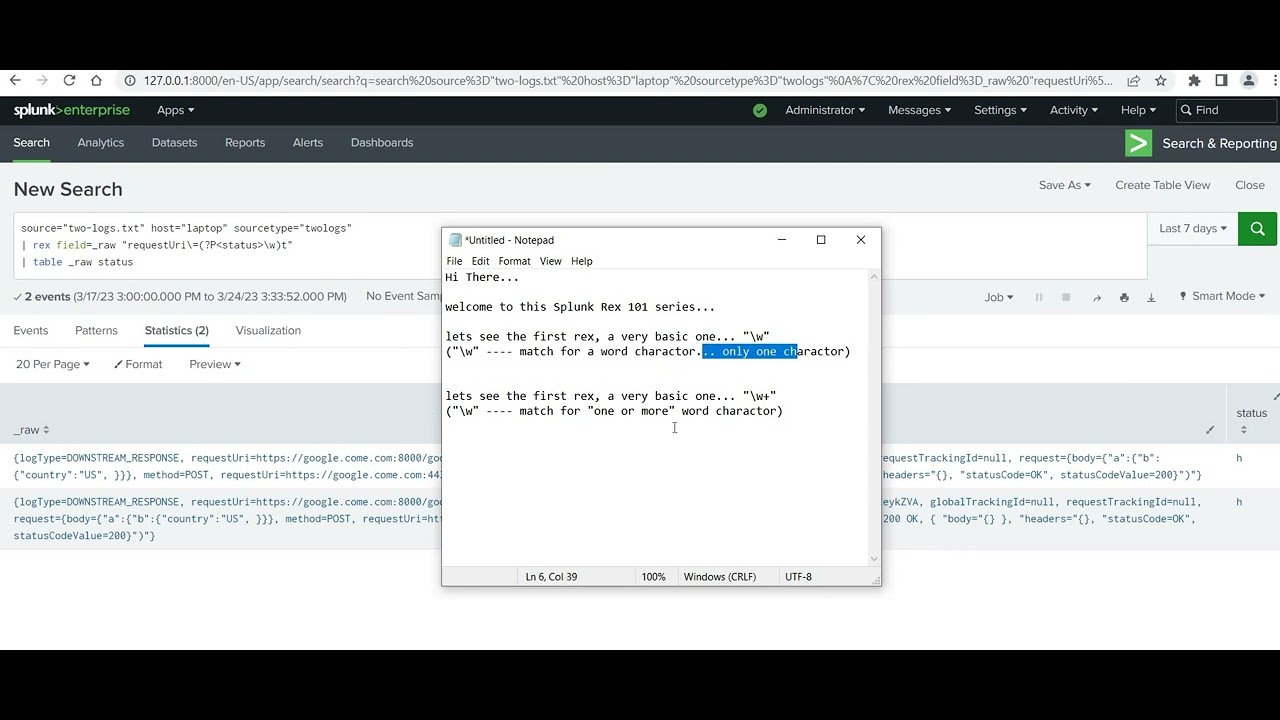Image resolution: width=1280 pixels, height=720 pixels.
Task: Go back in browser history
Action: click(15, 81)
